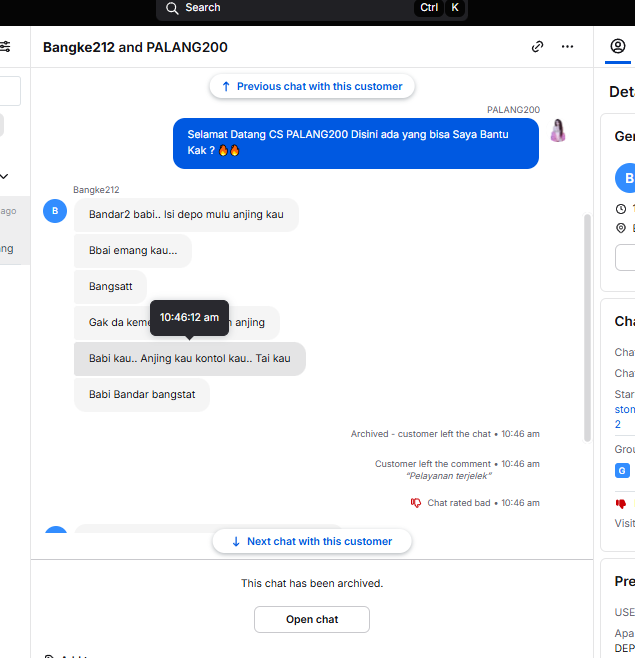Select the customer profile details tab icon
The width and height of the screenshot is (635, 658).
click(x=617, y=46)
